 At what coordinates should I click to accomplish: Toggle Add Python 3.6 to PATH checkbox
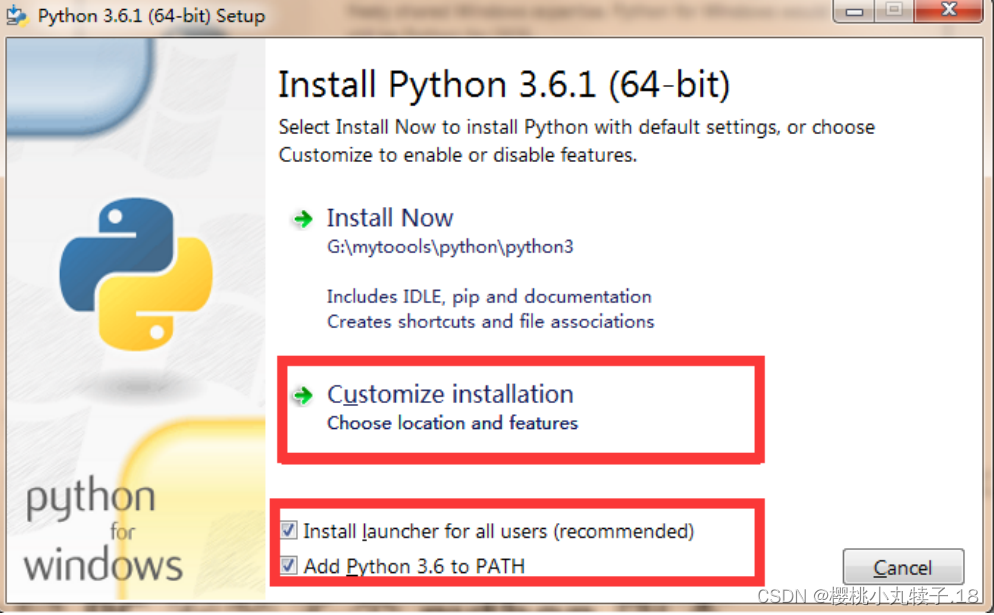point(288,564)
